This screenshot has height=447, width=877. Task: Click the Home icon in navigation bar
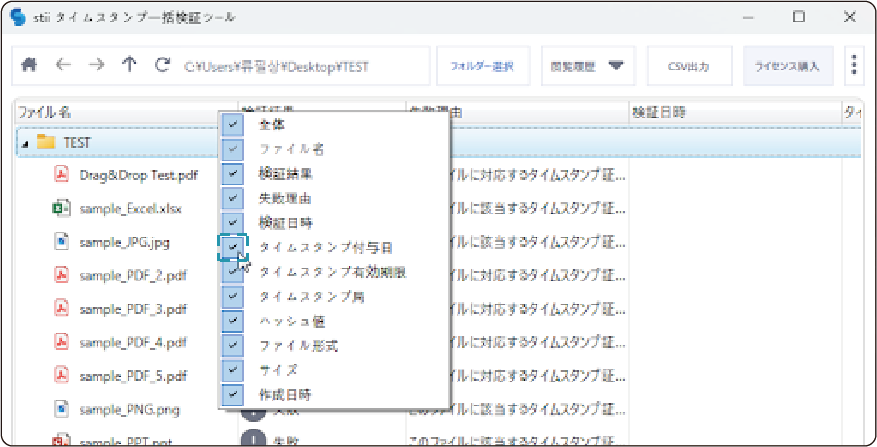30,66
